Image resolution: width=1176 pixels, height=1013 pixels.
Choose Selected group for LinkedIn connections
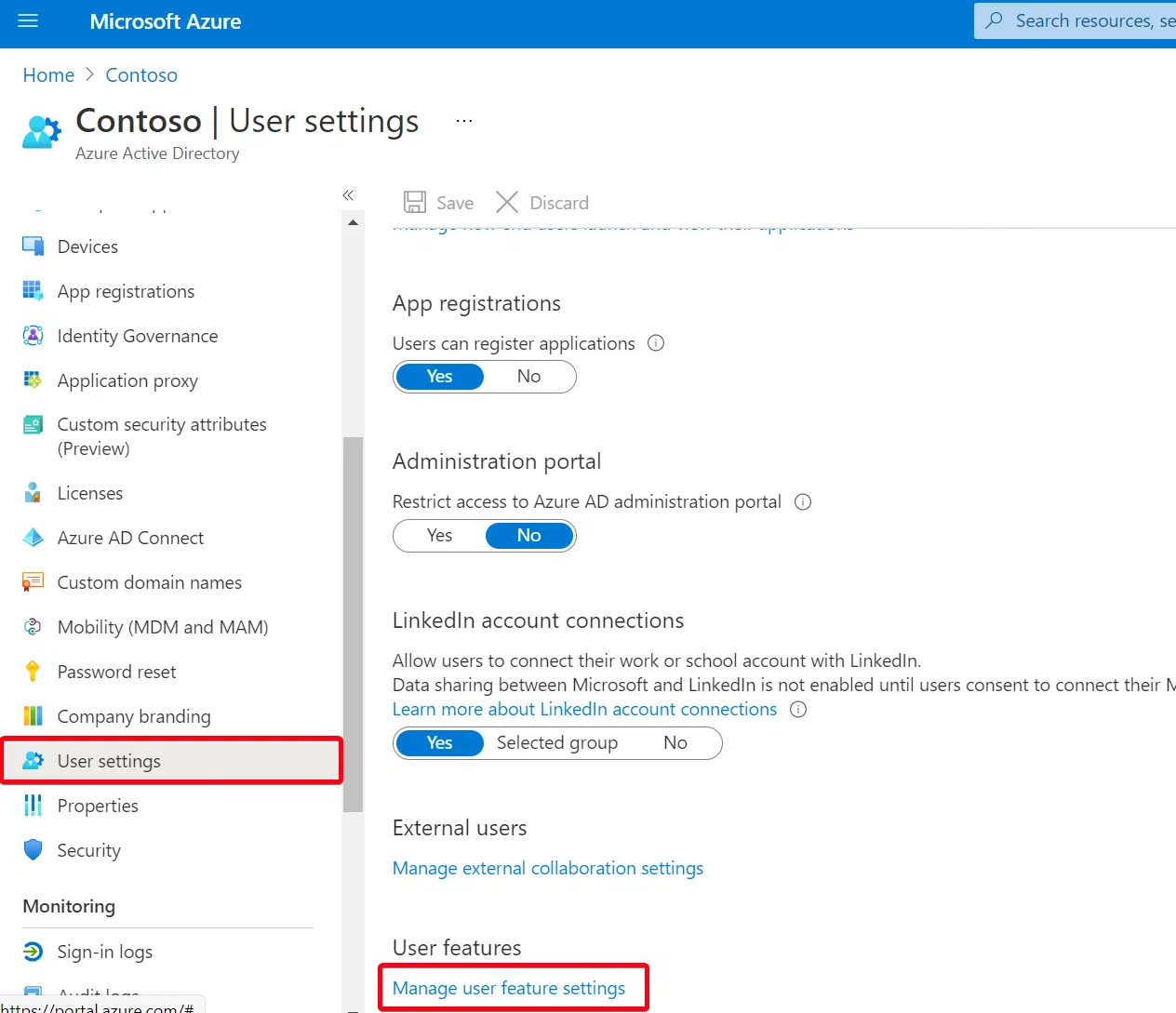click(x=557, y=743)
